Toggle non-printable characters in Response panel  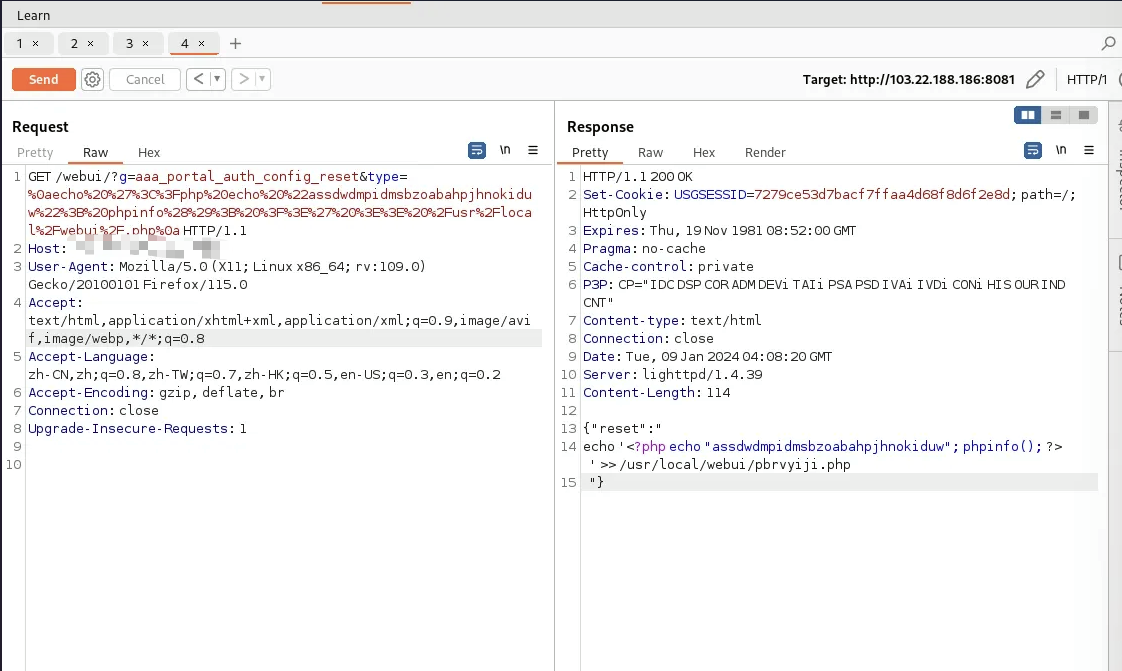1061,150
